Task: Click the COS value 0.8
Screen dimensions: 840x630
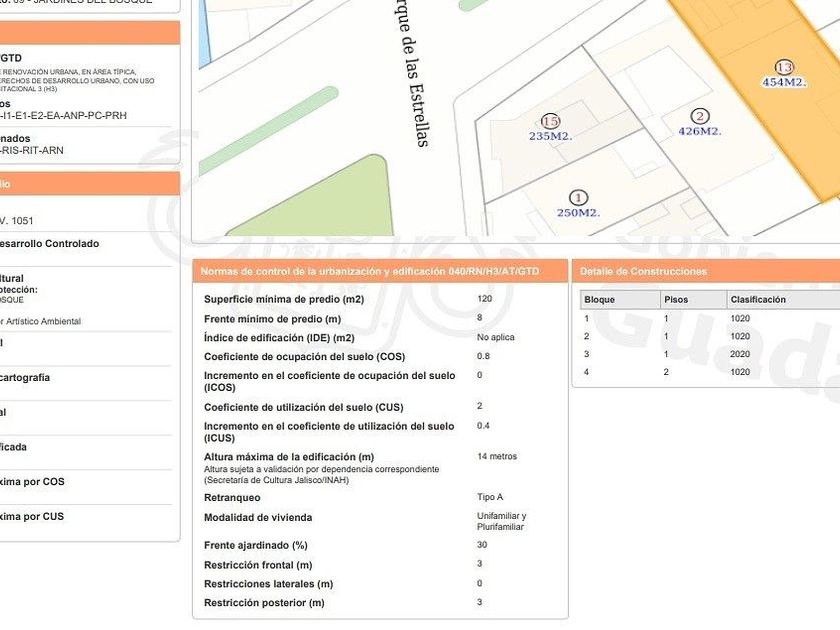Action: [x=483, y=356]
